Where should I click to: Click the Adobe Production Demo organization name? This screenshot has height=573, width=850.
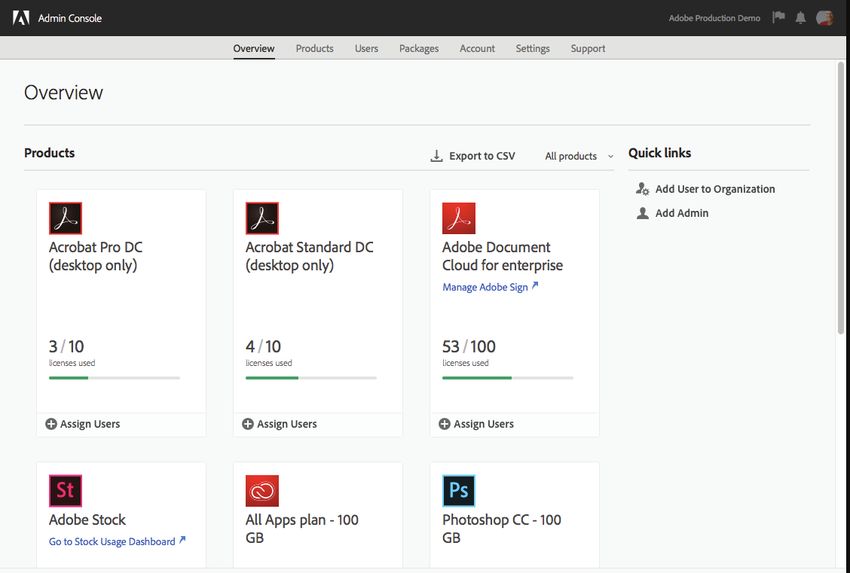tap(714, 18)
